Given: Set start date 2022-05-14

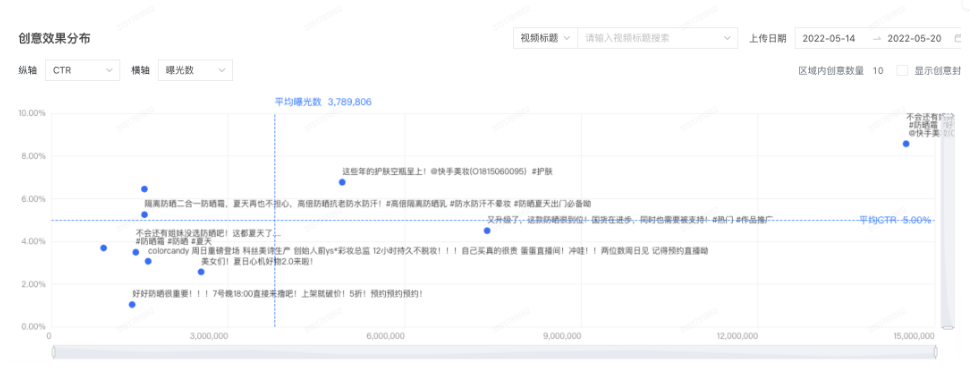Looking at the screenshot, I should (x=829, y=38).
